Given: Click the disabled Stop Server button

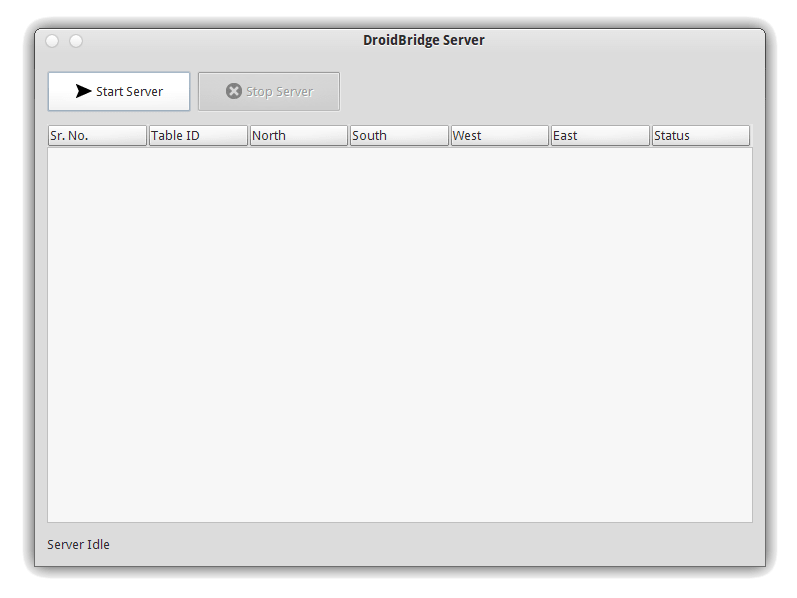Looking at the screenshot, I should coord(269,92).
